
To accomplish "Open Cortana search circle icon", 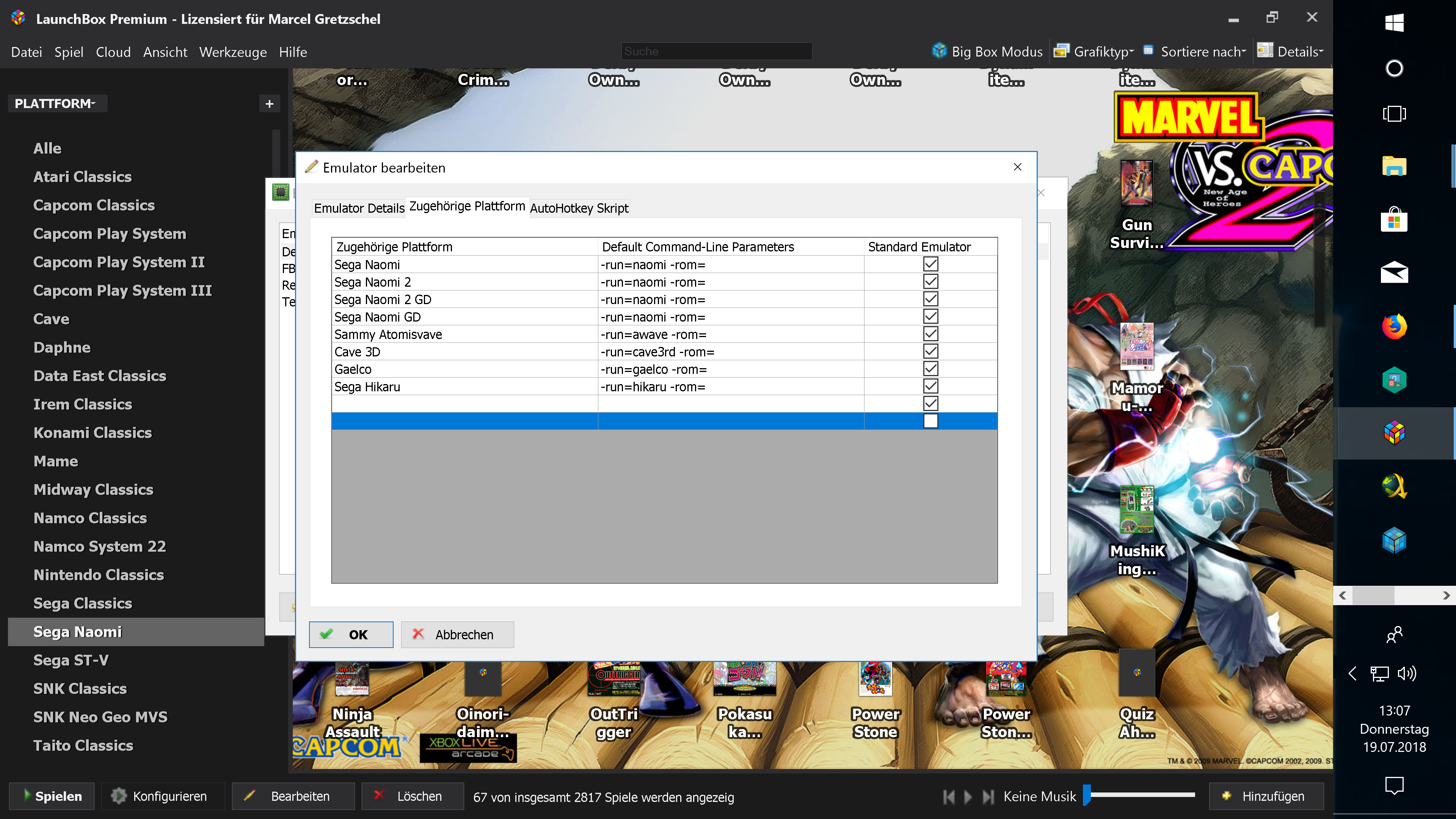I will click(1394, 68).
